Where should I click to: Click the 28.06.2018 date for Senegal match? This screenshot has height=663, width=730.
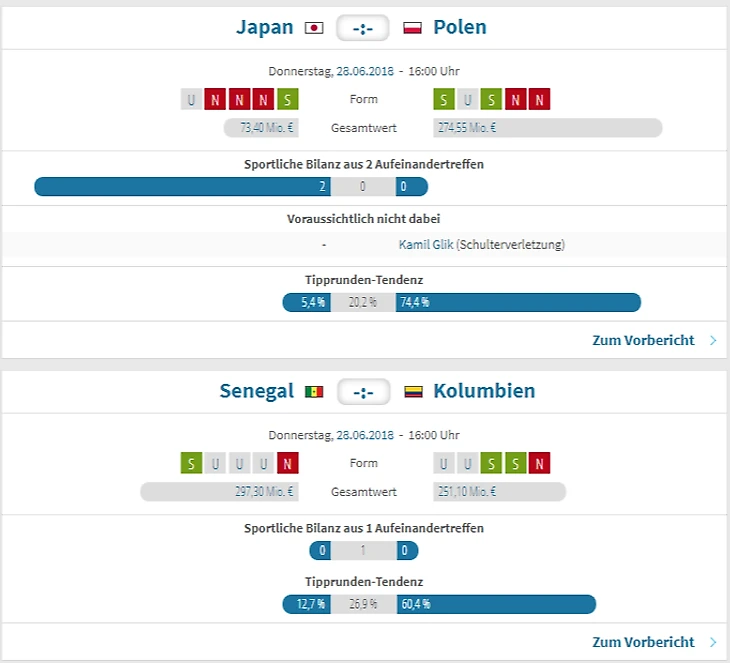(366, 435)
